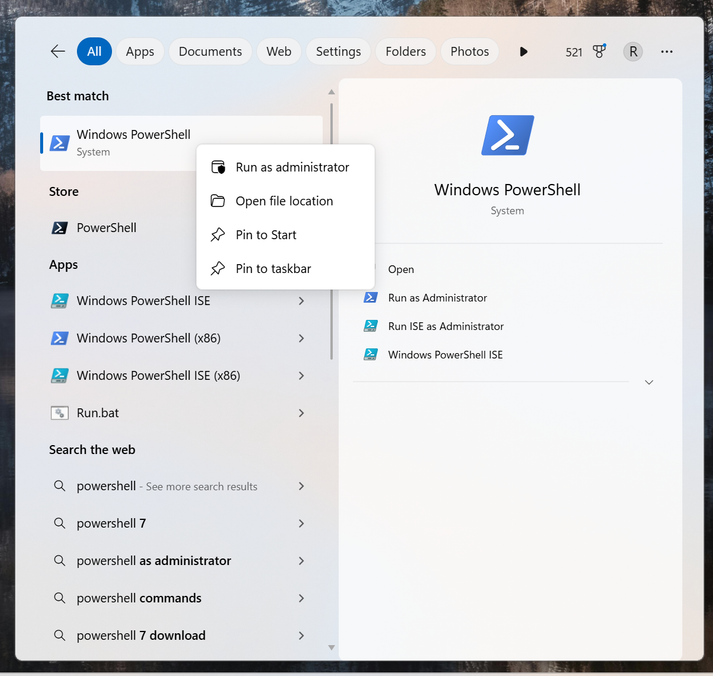This screenshot has width=713, height=676.
Task: Switch to the Web filter tab
Action: [x=279, y=51]
